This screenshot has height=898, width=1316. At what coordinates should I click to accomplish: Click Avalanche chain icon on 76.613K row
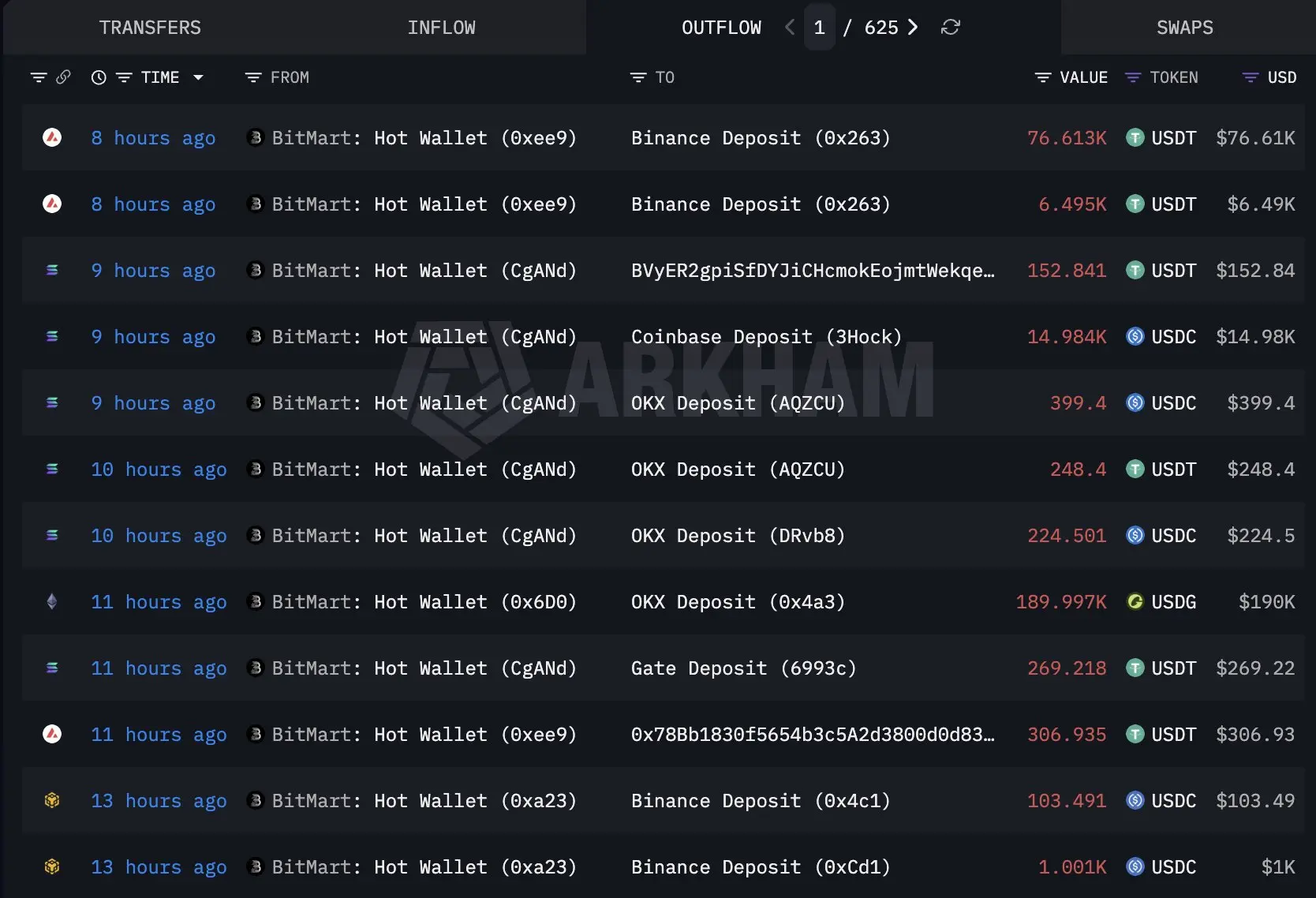(52, 137)
